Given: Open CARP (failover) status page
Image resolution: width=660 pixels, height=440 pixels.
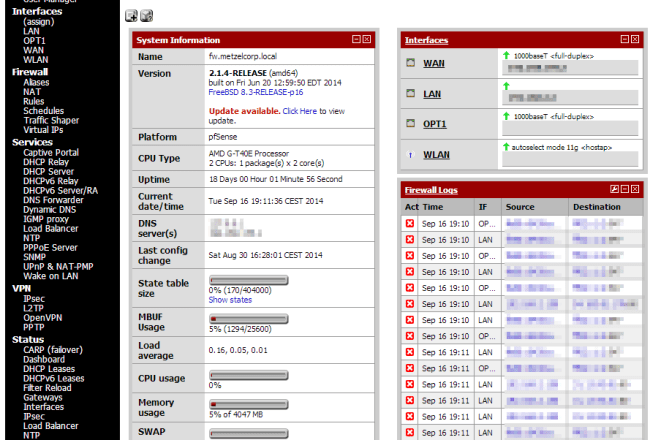Looking at the screenshot, I should tap(53, 349).
